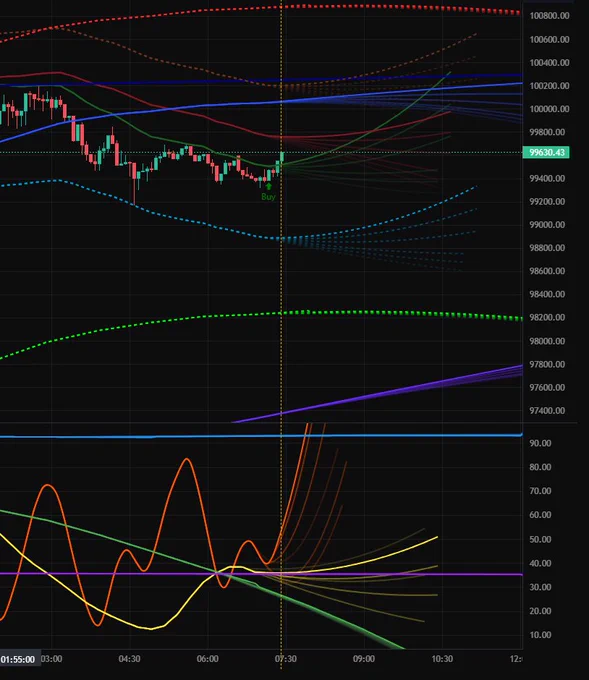Click the 97800.00 price axis label
This screenshot has height=680, width=589.
549,364
